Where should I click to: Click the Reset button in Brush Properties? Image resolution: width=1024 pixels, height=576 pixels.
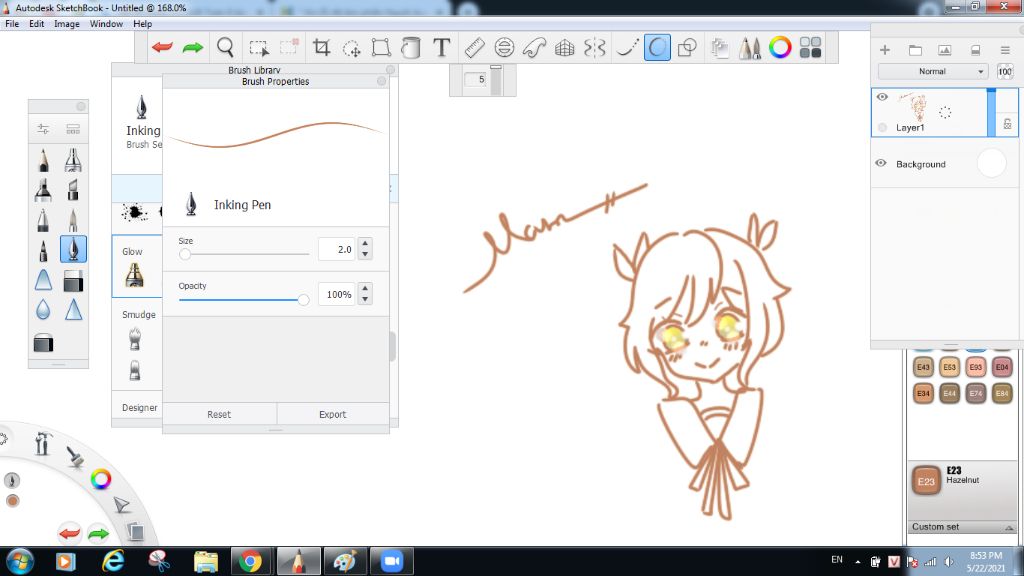click(219, 414)
